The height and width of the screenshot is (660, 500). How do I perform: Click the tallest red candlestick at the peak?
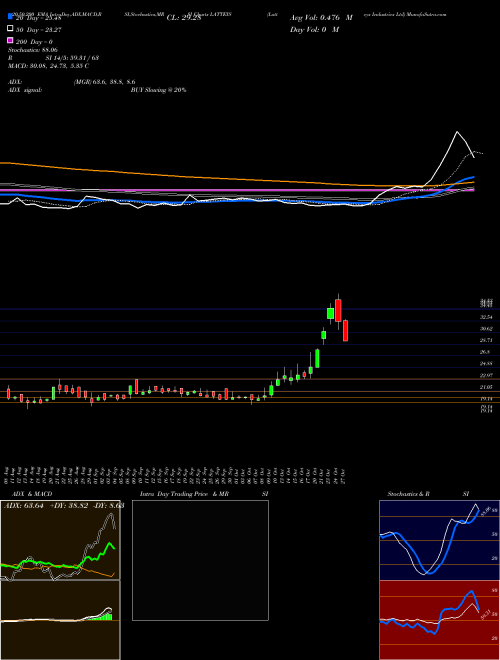(x=338, y=310)
